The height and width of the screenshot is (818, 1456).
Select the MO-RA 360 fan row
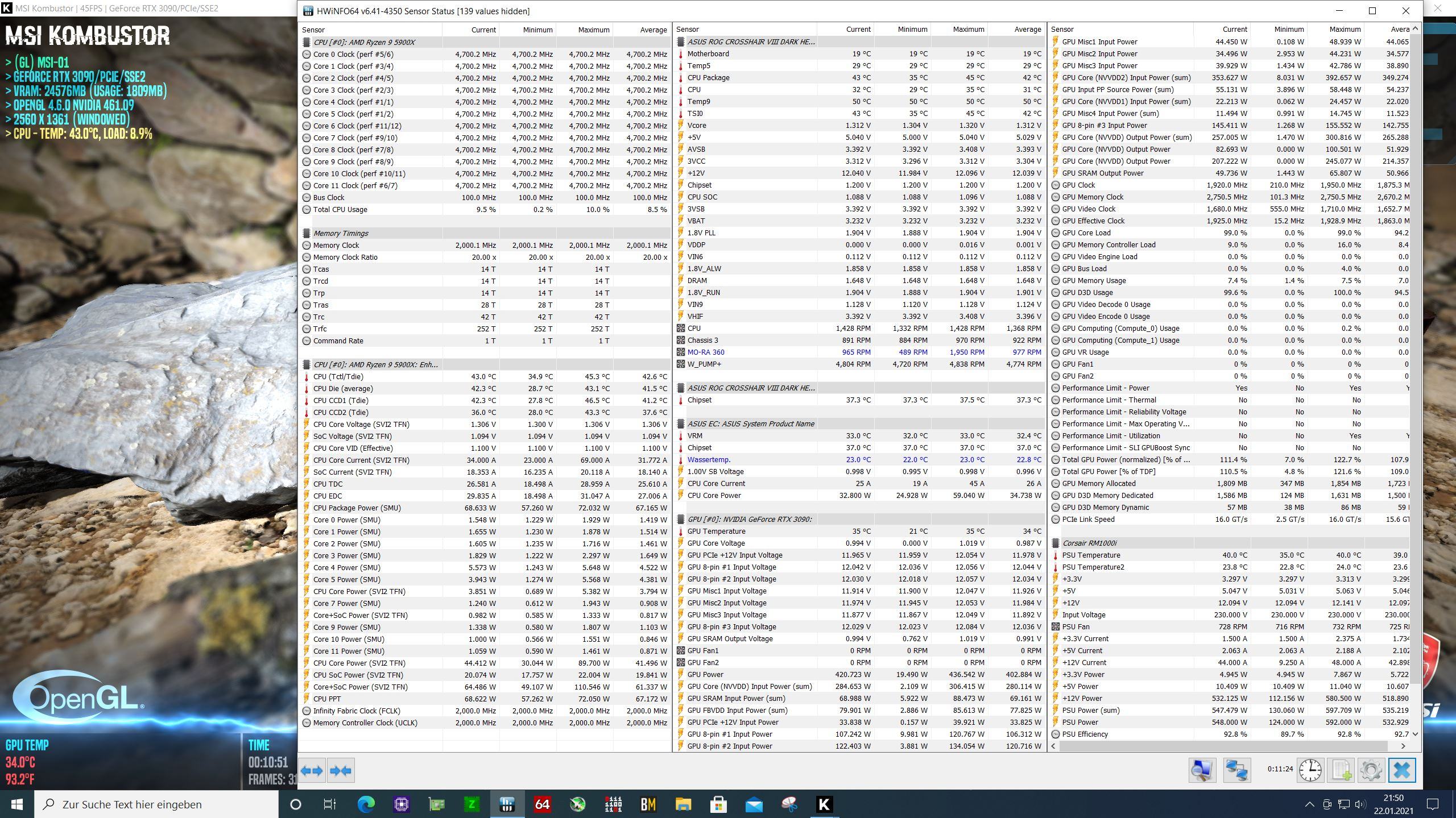coord(706,352)
